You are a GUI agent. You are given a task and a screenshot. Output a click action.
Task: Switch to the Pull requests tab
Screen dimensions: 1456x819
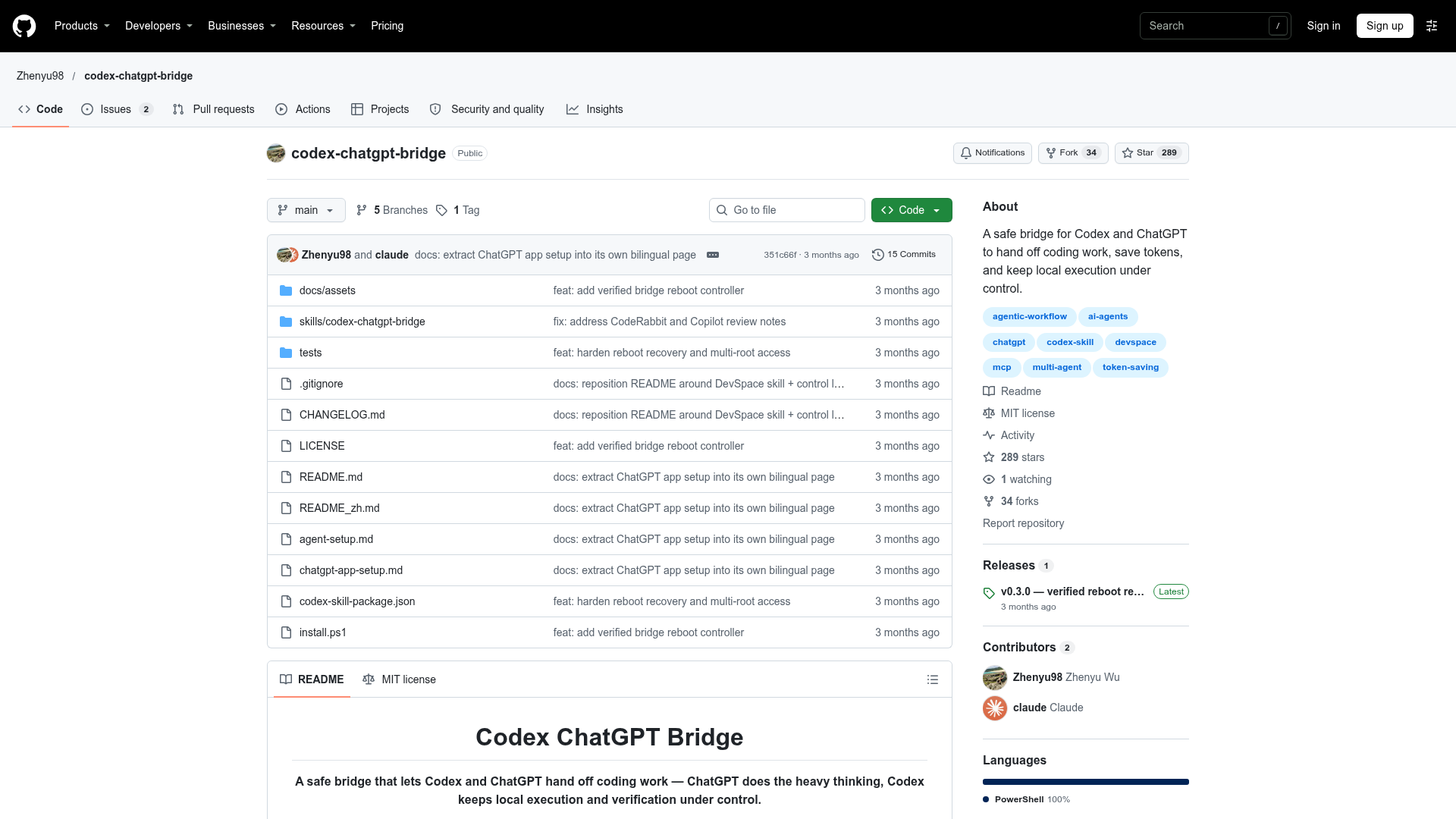214,109
